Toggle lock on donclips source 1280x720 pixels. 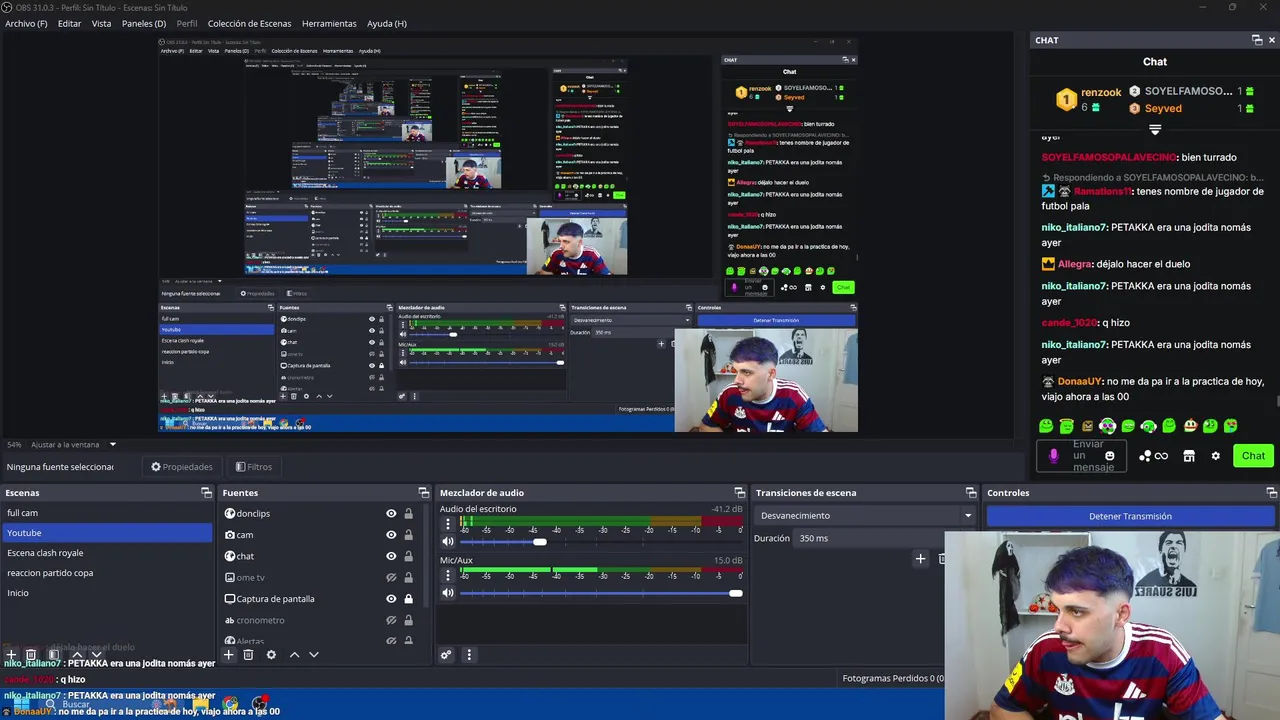(408, 514)
